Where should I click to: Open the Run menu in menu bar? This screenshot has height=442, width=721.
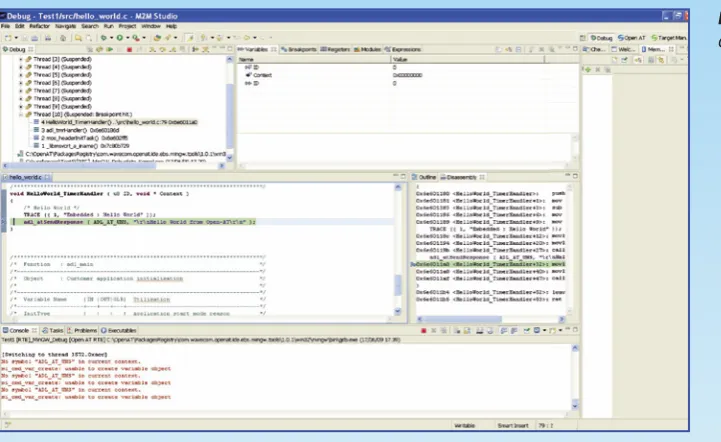click(109, 26)
